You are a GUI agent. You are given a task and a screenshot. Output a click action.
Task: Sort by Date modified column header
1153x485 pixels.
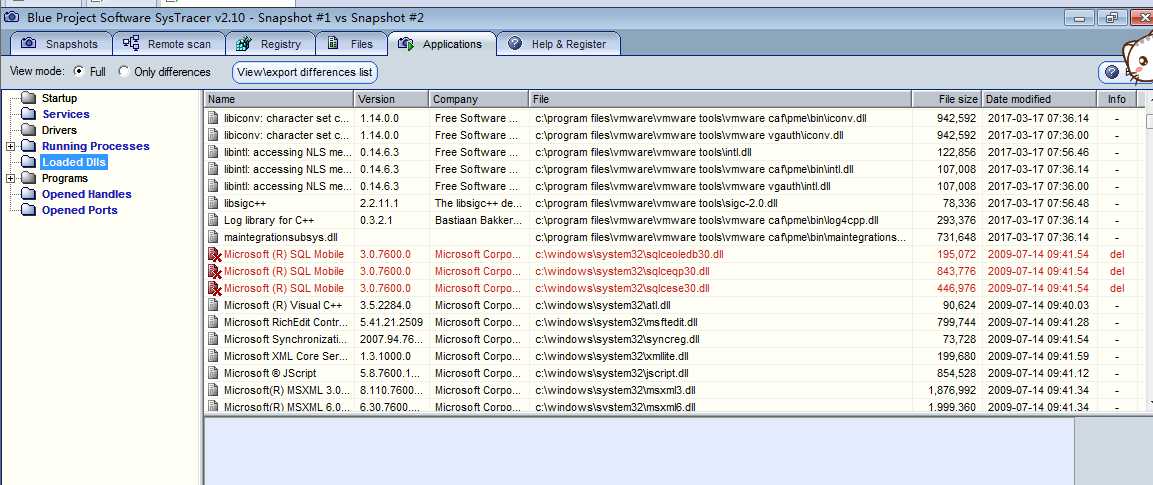tap(1039, 99)
